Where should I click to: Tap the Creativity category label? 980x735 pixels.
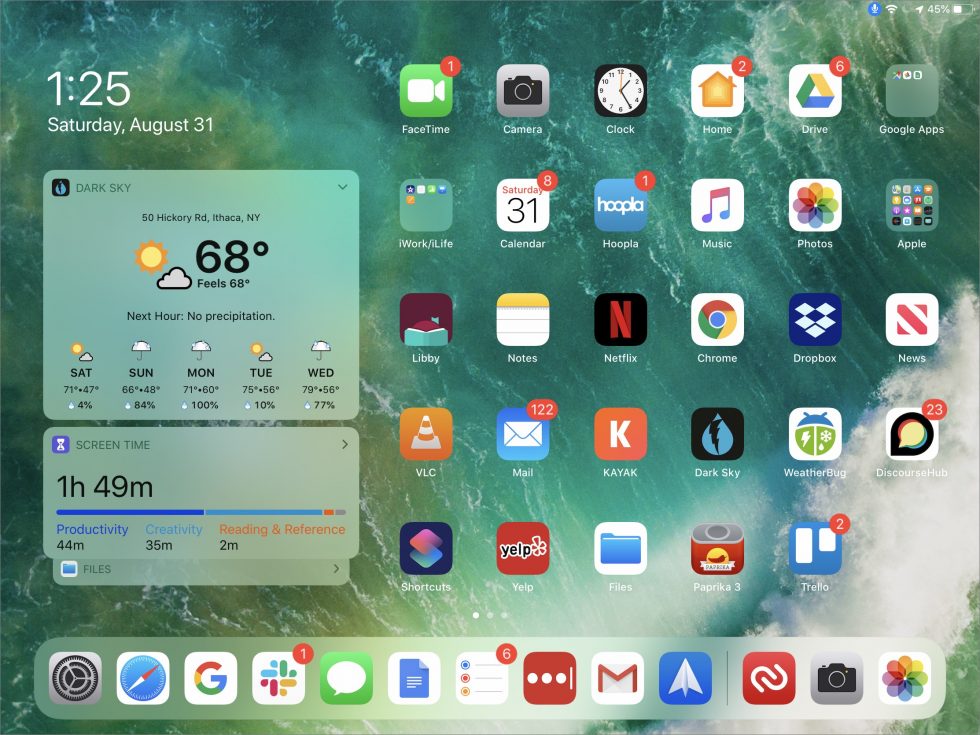click(174, 529)
